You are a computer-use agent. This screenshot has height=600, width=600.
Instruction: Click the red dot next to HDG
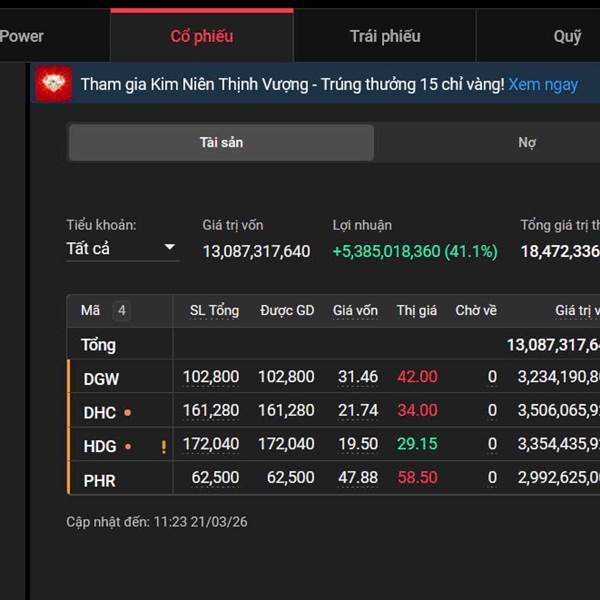tap(128, 447)
